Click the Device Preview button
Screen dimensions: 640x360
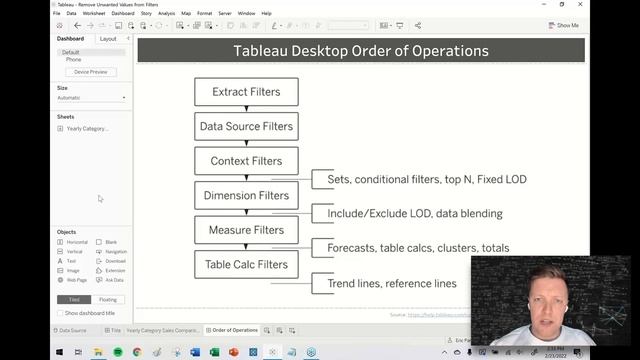click(x=91, y=72)
